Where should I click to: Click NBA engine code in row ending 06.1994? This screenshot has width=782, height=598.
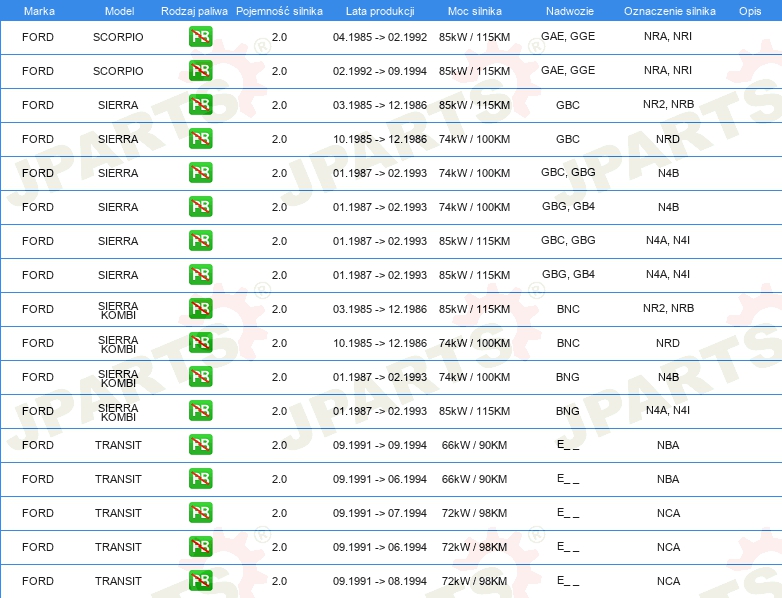(668, 479)
